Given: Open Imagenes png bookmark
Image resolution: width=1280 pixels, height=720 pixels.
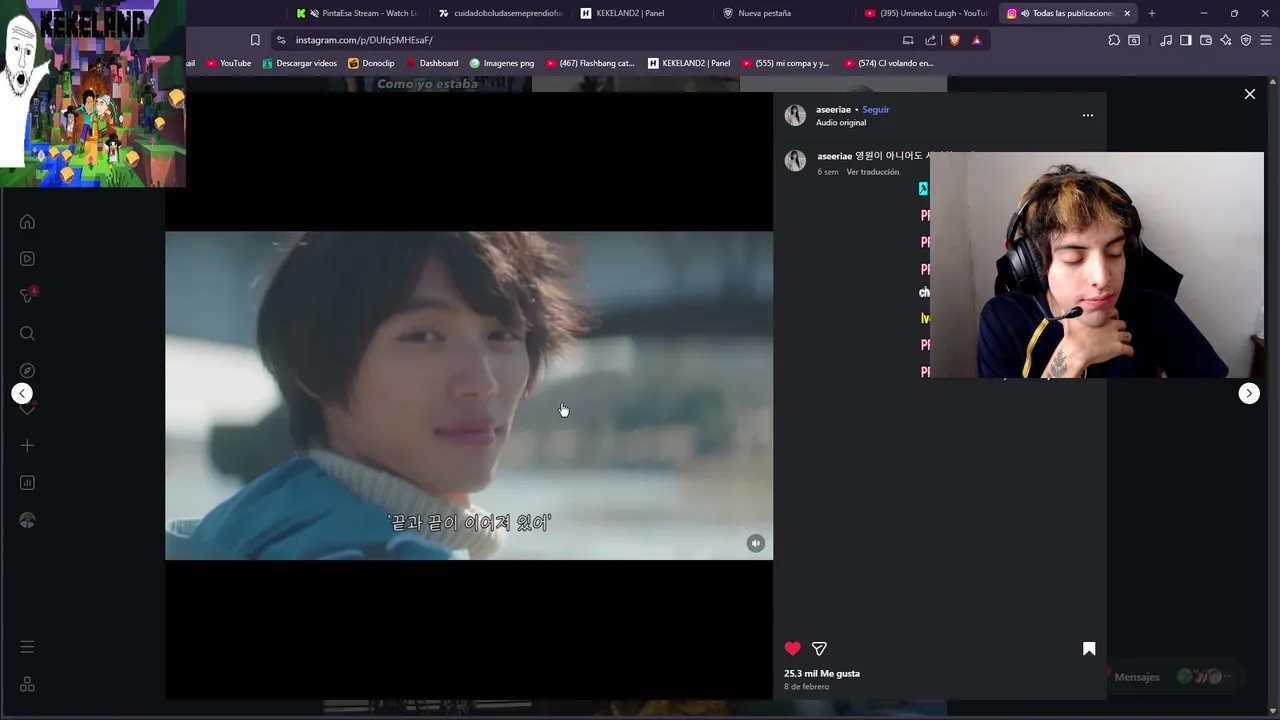Looking at the screenshot, I should tap(502, 63).
